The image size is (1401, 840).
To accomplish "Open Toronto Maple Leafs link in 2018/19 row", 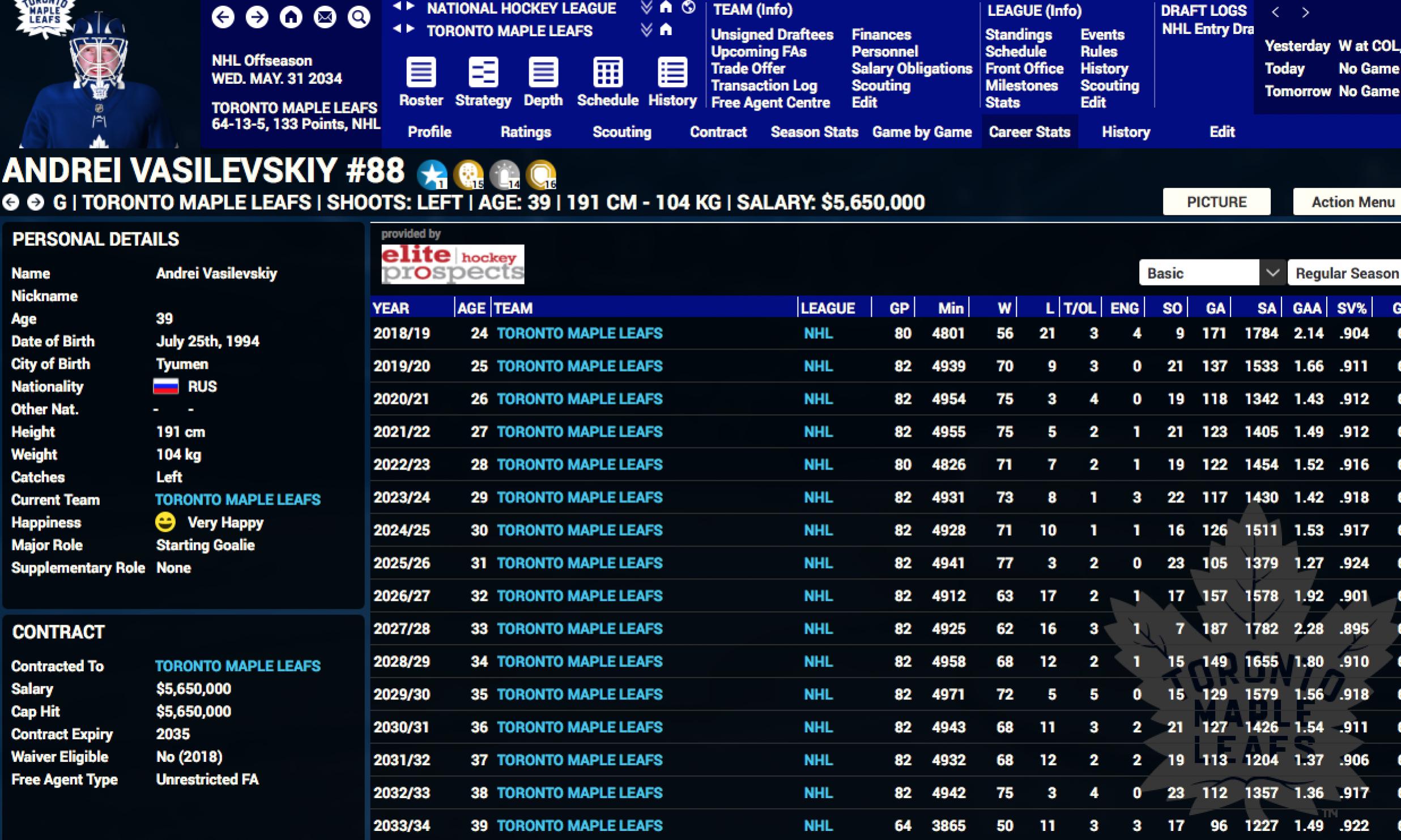I will tap(579, 333).
